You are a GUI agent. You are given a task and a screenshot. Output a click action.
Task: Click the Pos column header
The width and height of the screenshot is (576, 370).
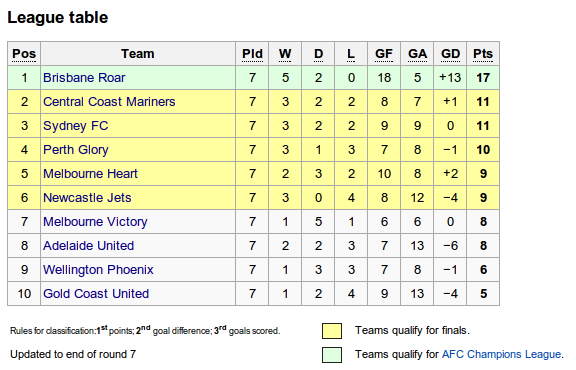click(24, 54)
